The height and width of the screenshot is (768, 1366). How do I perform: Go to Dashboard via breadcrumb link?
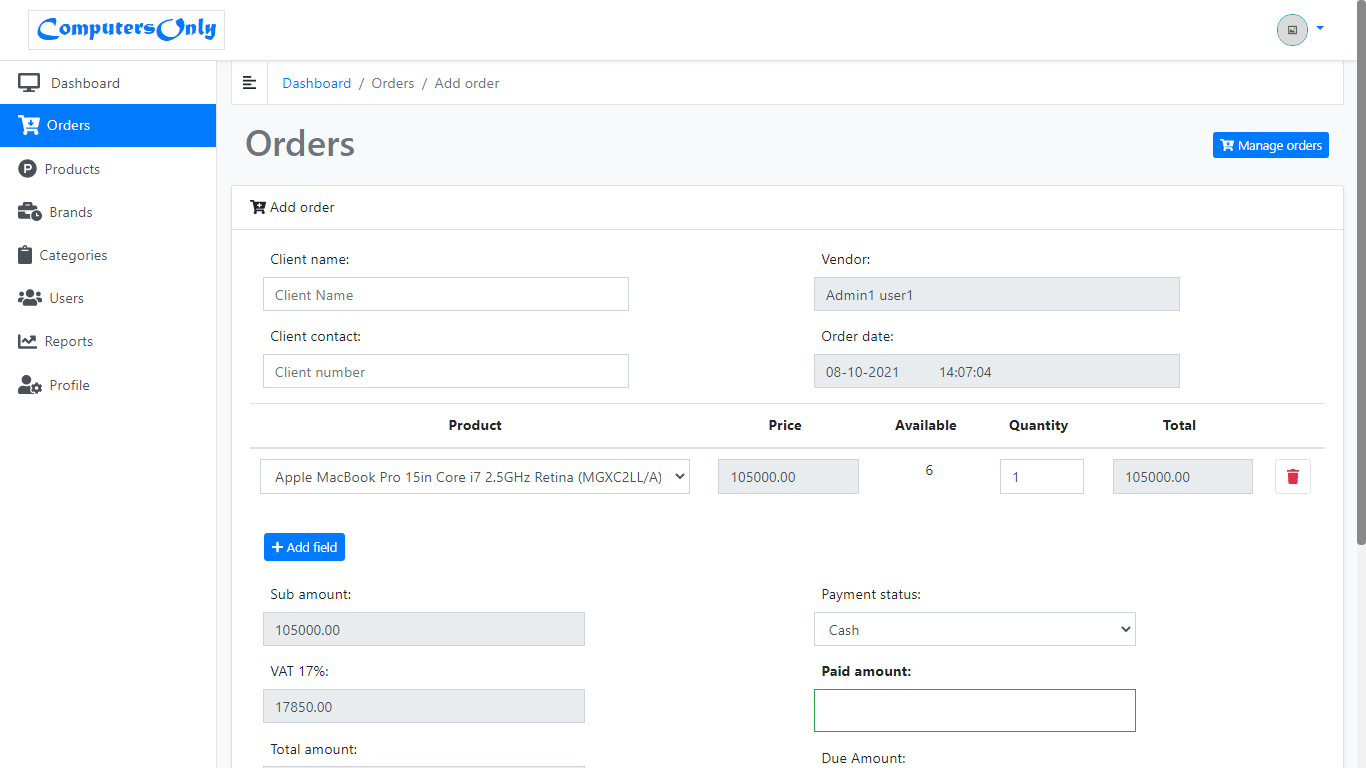316,83
